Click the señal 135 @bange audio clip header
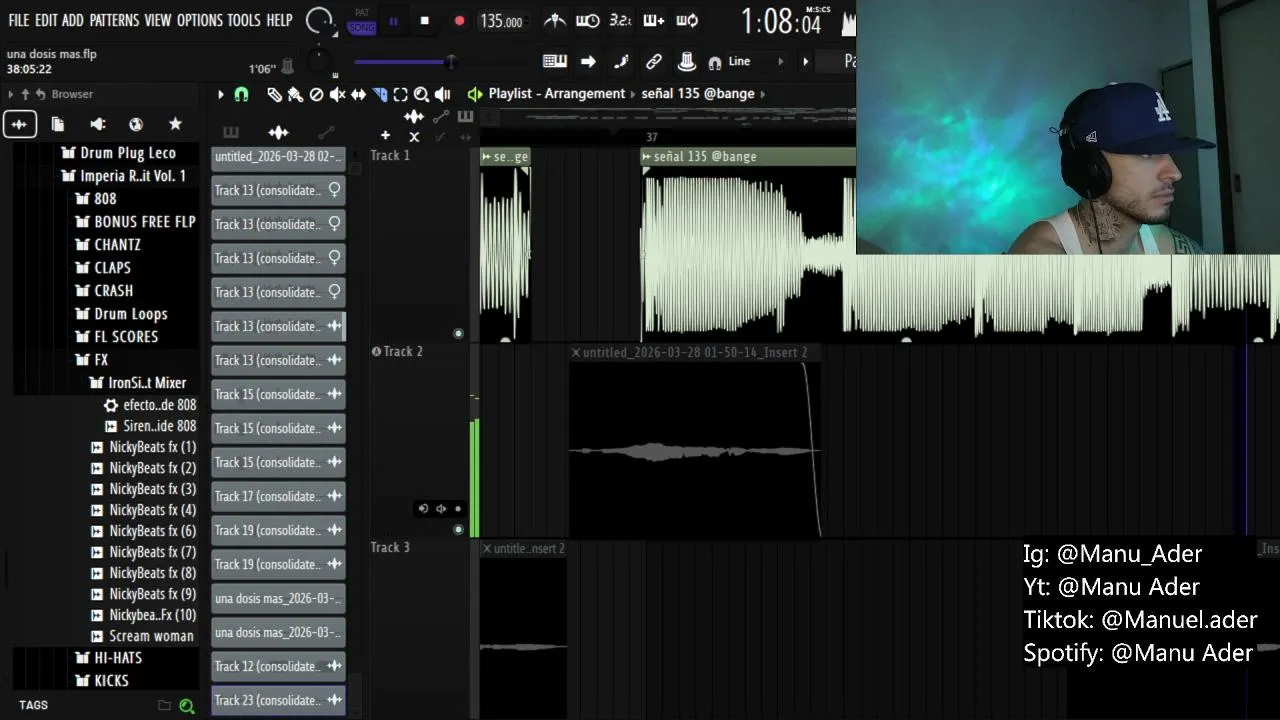Screen dimensions: 1280x720 (748, 157)
